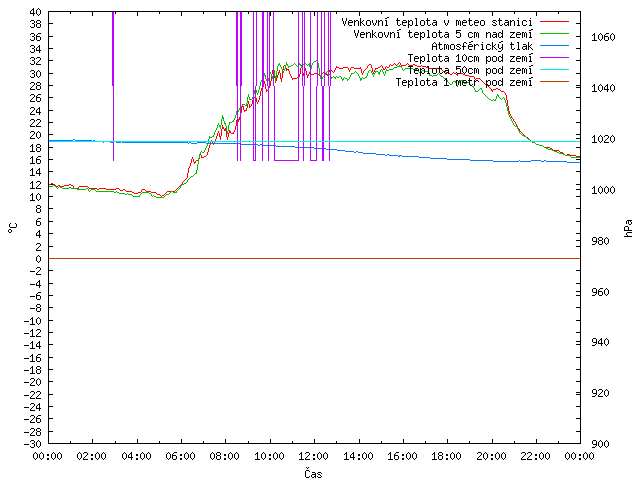
Task: Click the left axis value '10'
Action: (36, 197)
